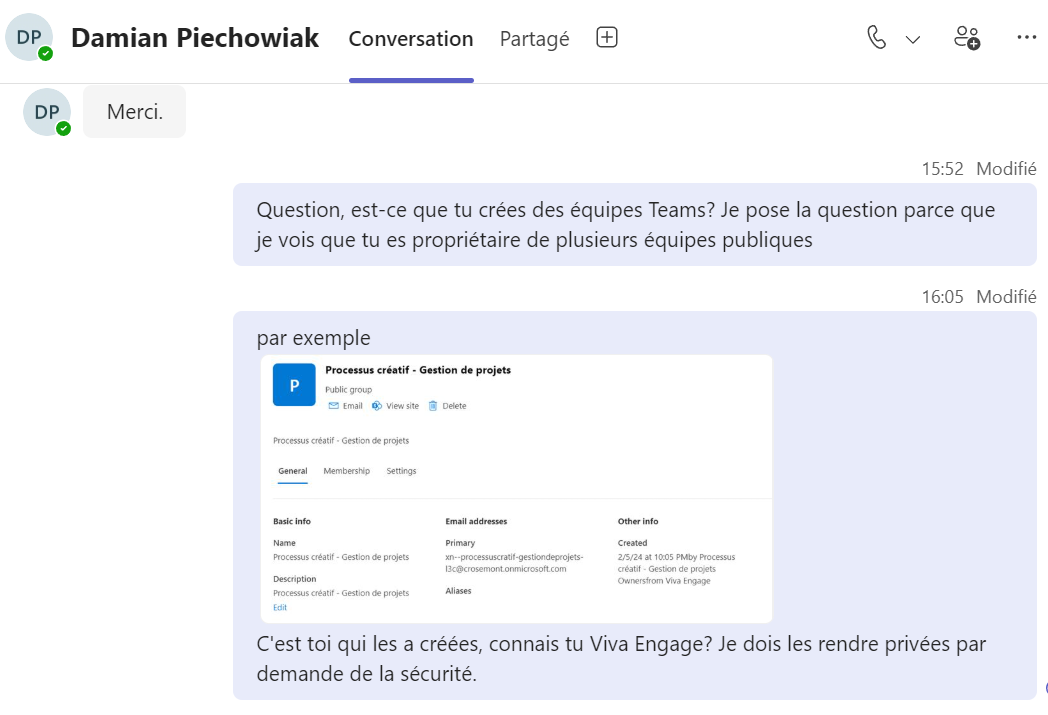This screenshot has width=1048, height=715.
Task: Switch to the Conversation tab
Action: pos(411,39)
